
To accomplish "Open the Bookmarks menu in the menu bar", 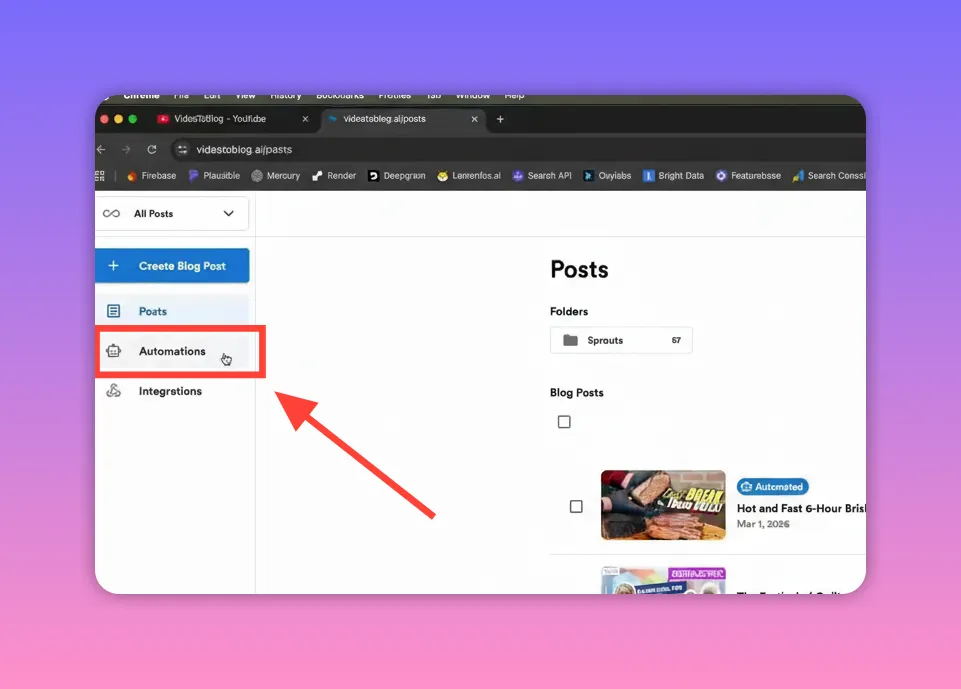I will pyautogui.click(x=340, y=95).
